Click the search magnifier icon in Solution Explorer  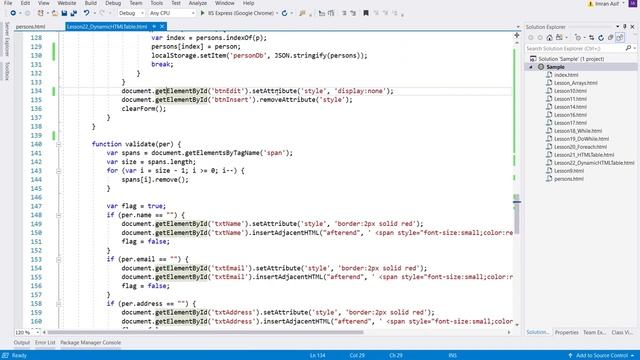[x=628, y=48]
